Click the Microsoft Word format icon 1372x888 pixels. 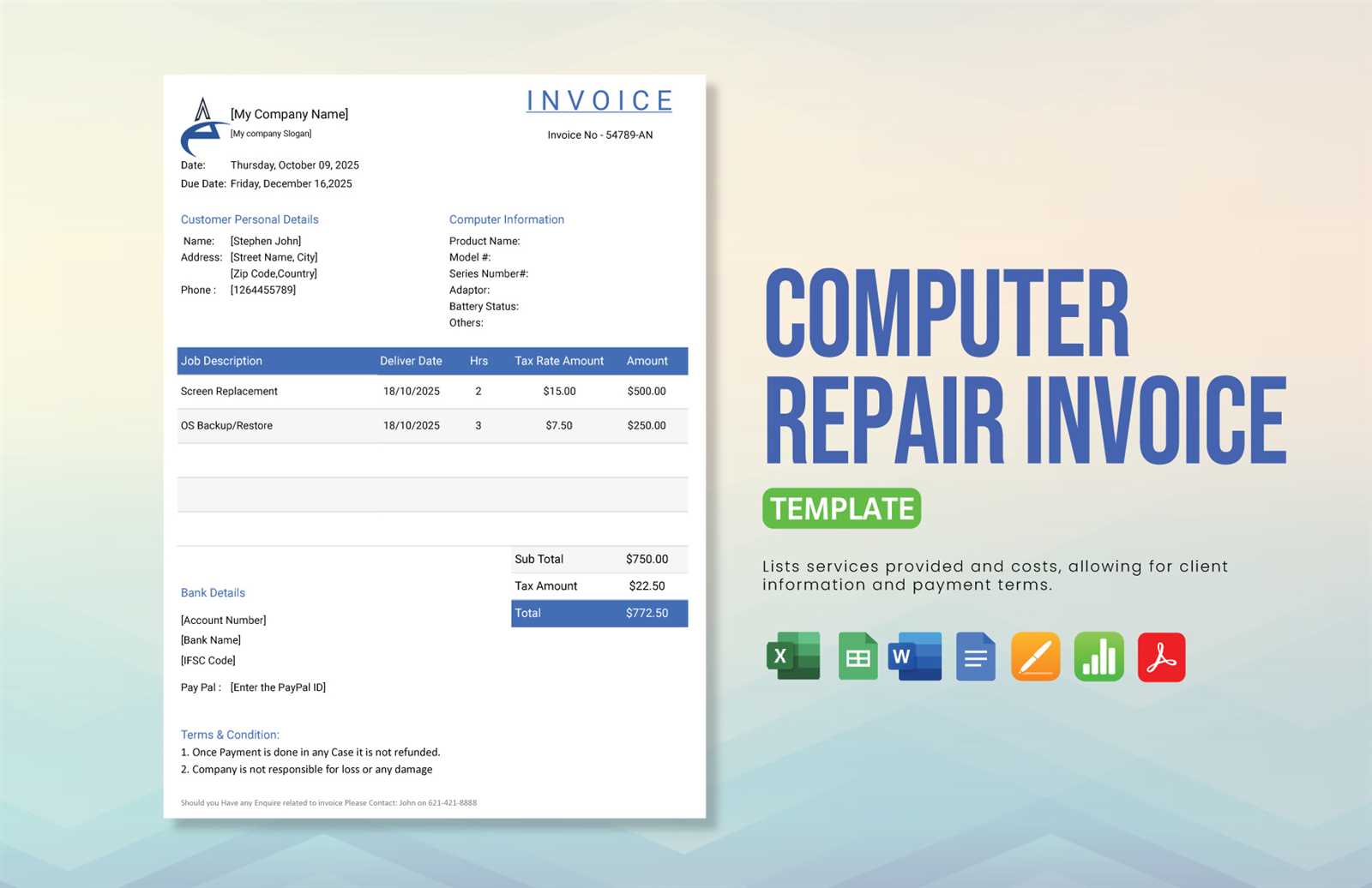click(915, 657)
